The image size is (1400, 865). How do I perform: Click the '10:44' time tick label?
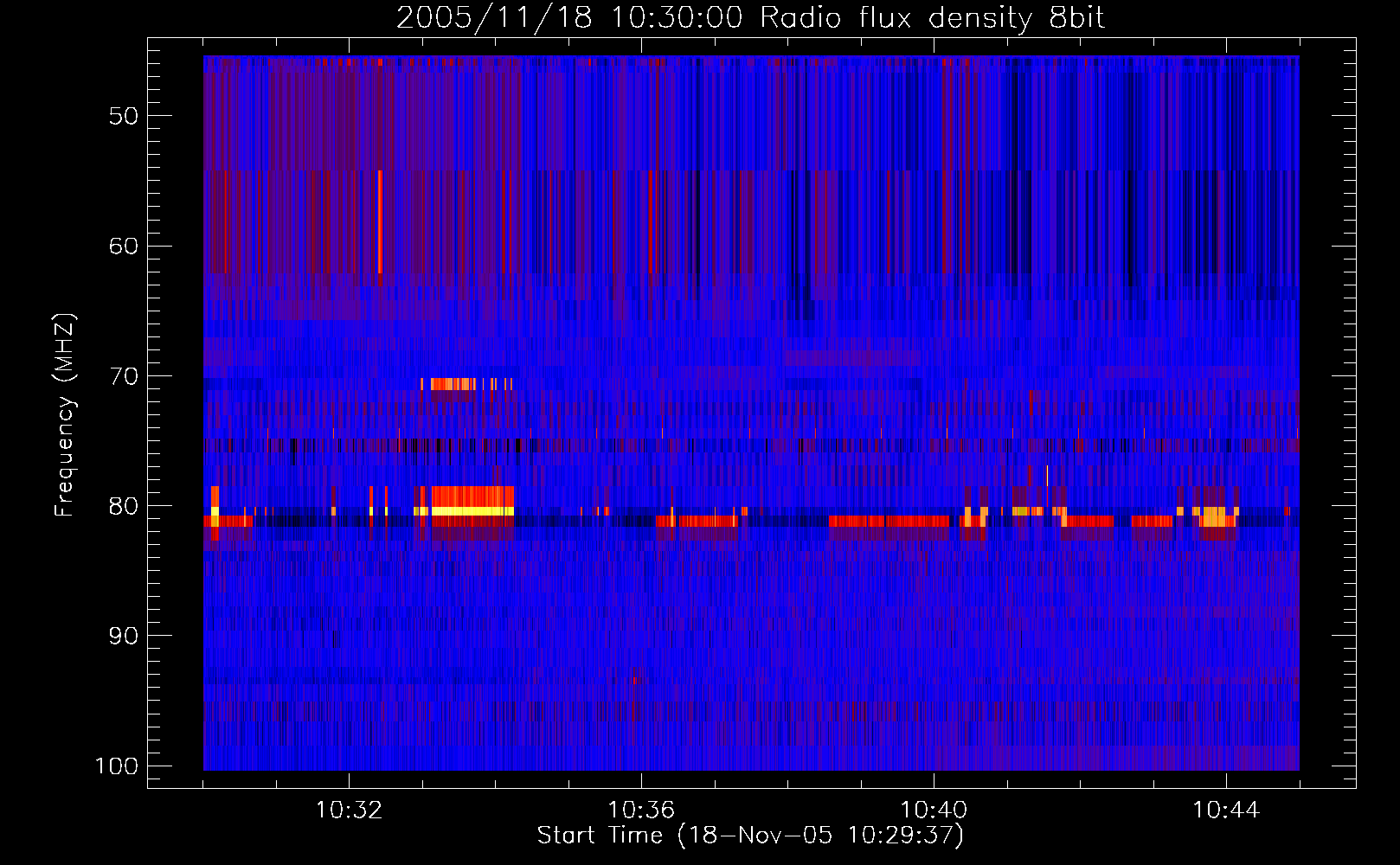point(1226,811)
